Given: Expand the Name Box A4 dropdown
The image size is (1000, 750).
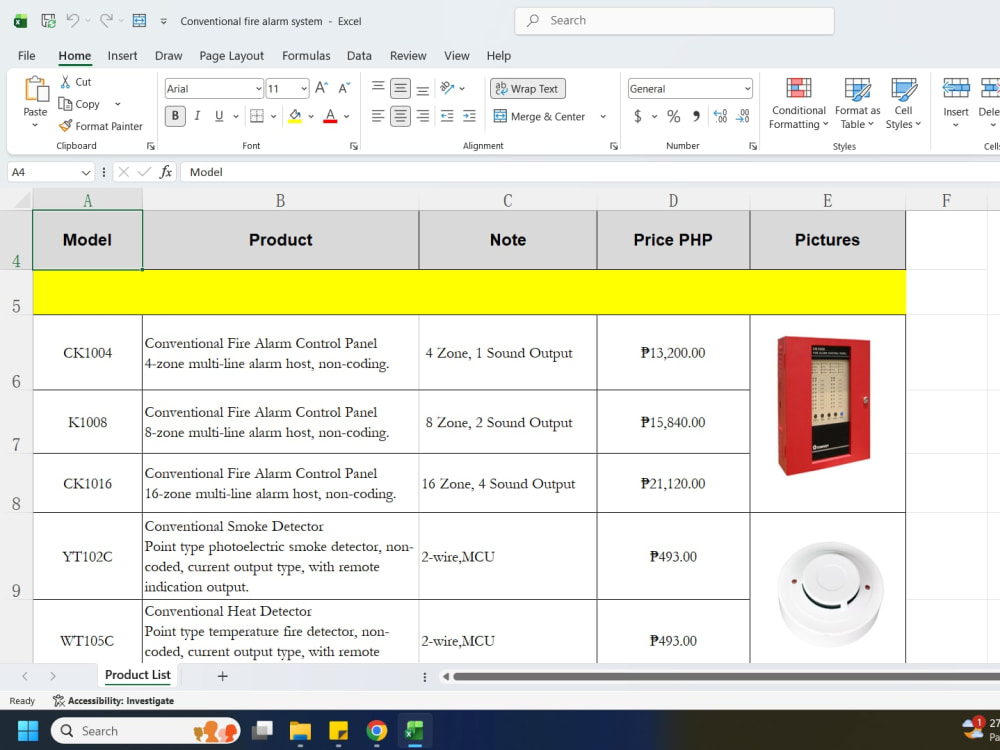Looking at the screenshot, I should tap(85, 172).
